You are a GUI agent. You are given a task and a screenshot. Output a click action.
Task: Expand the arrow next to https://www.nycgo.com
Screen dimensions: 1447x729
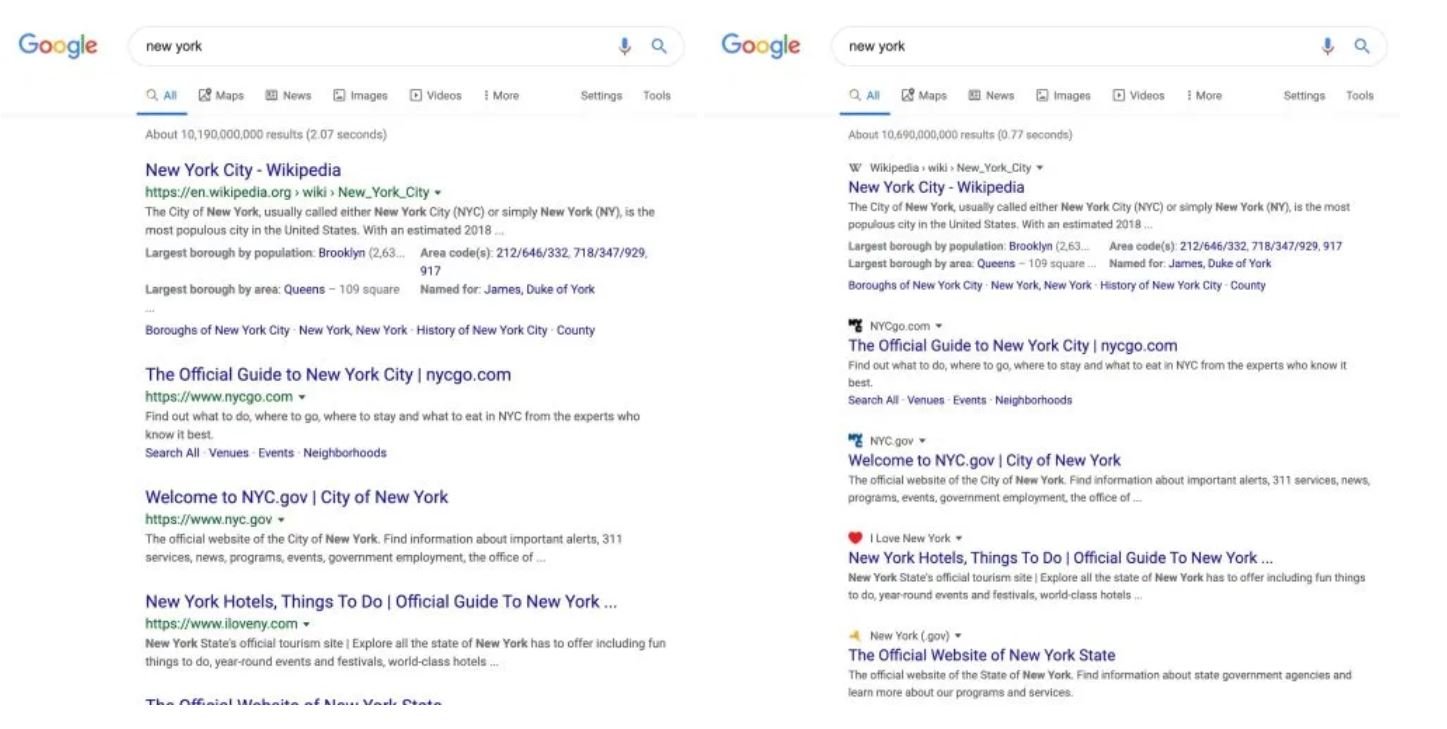click(x=302, y=398)
